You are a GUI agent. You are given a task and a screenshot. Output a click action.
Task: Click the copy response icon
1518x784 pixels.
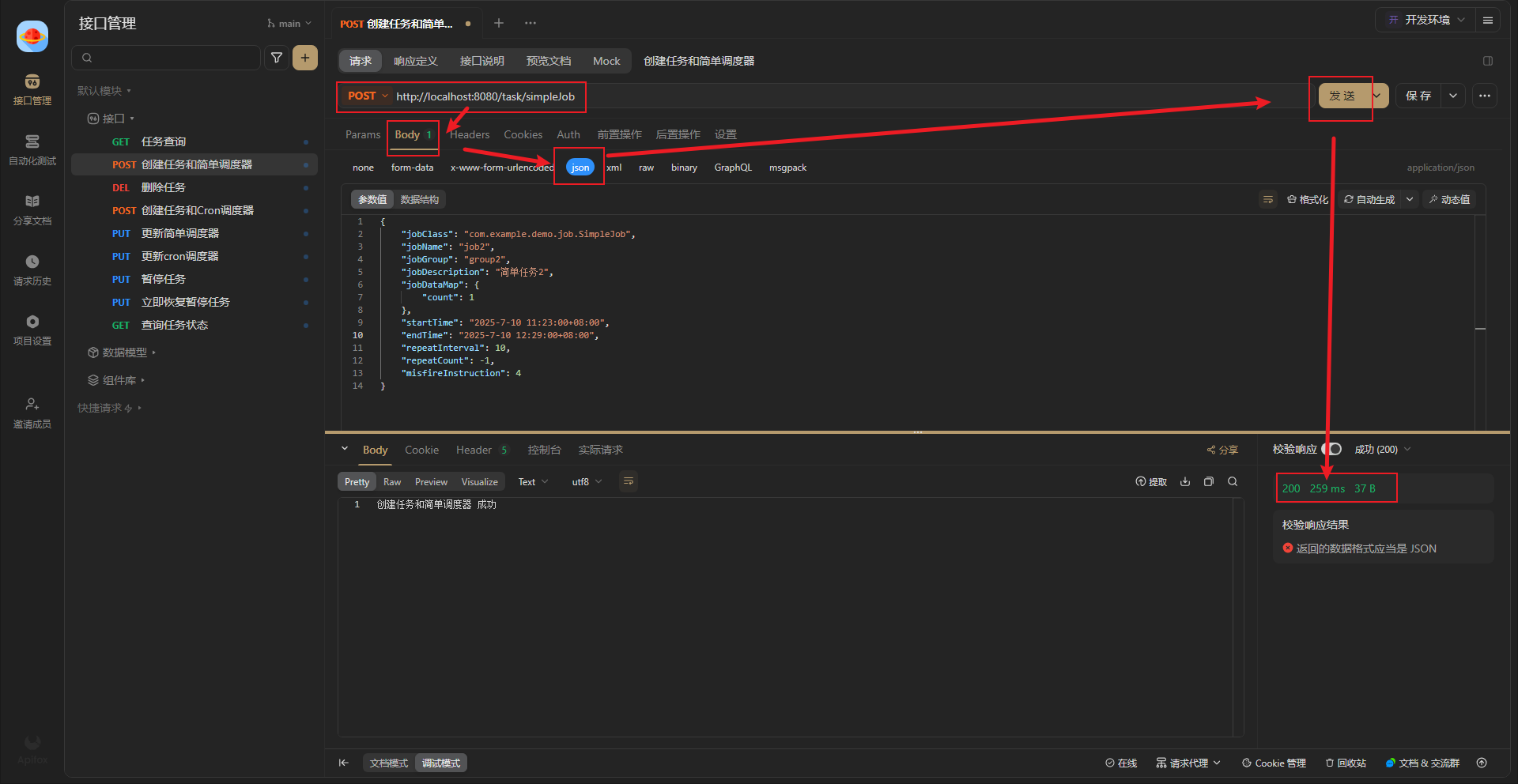coord(1209,481)
